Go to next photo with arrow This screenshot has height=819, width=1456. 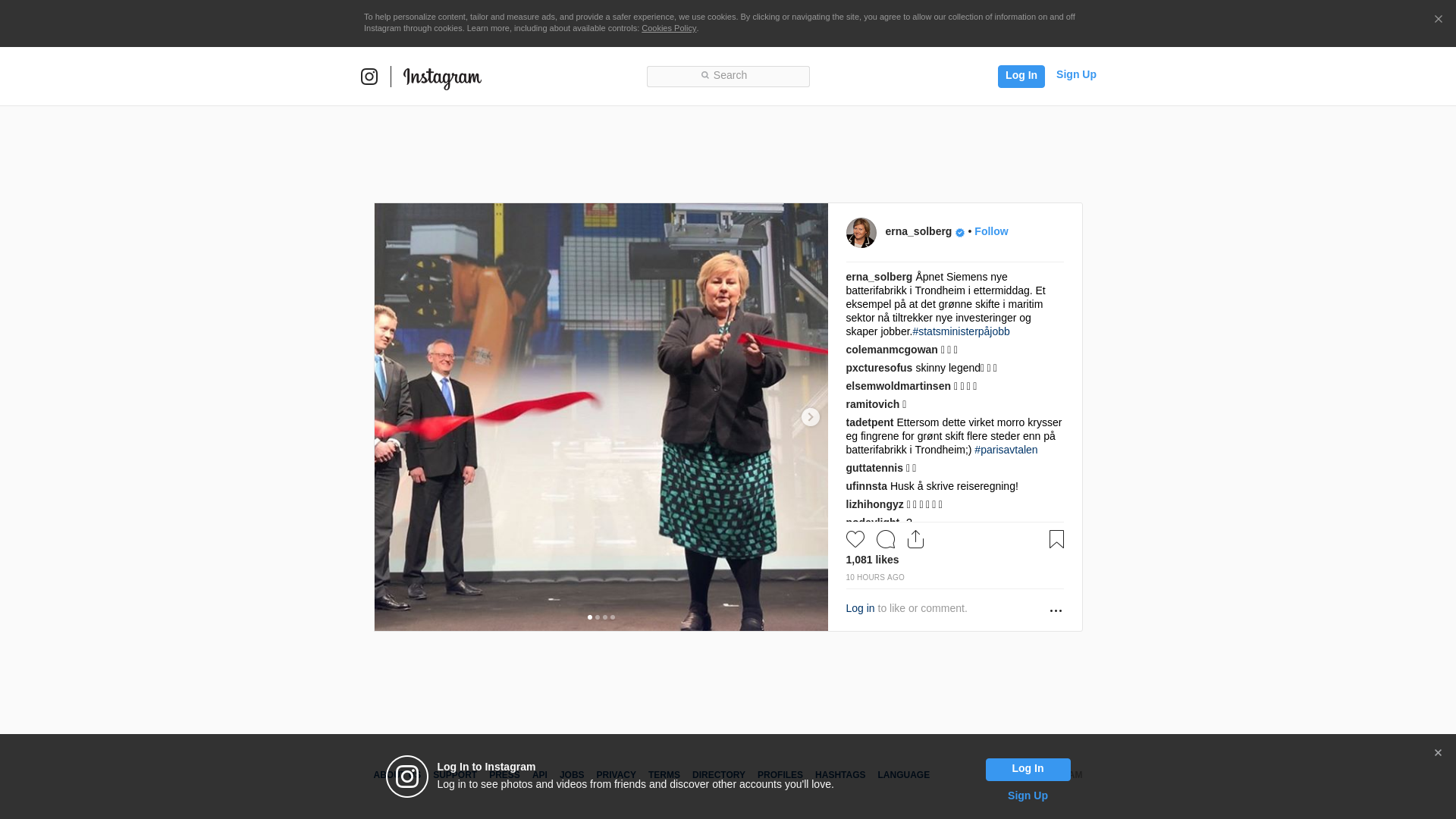coord(810,417)
